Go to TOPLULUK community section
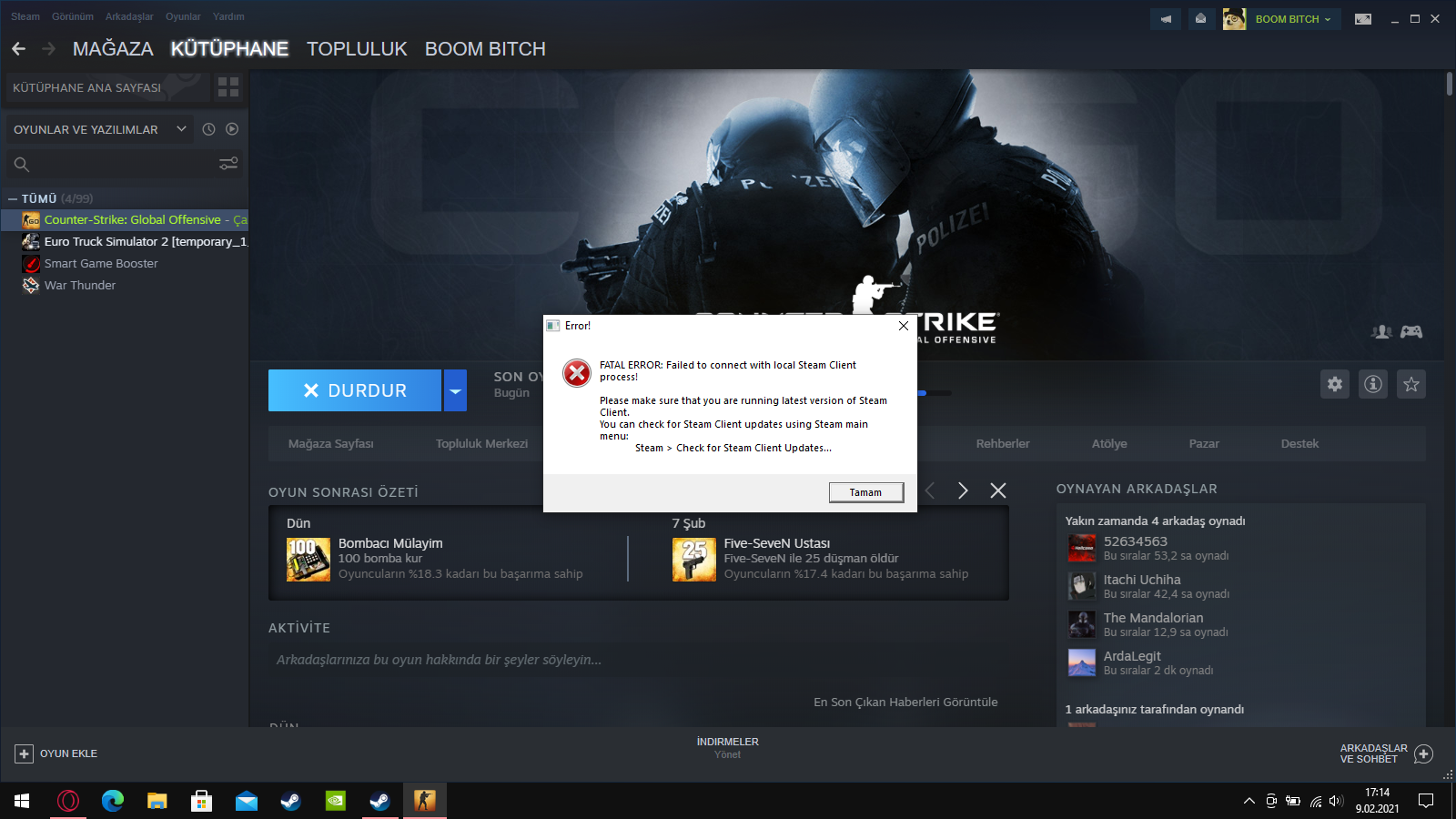The width and height of the screenshot is (1456, 819). (357, 49)
